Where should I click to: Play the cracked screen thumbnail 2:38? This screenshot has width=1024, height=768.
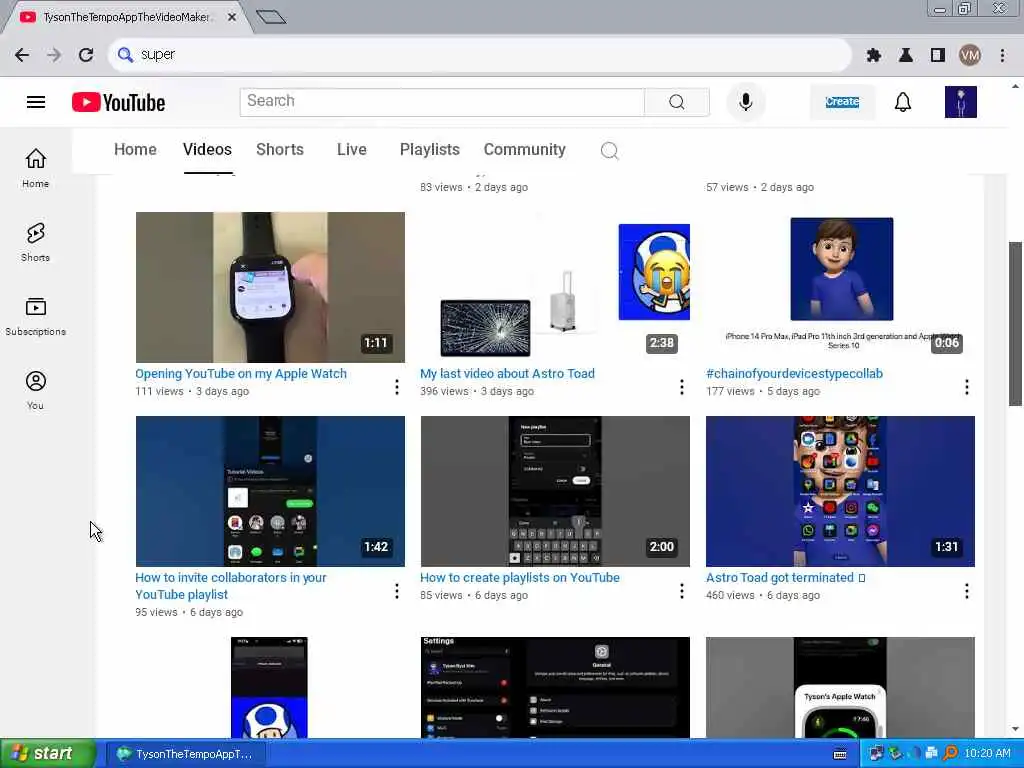(x=555, y=287)
